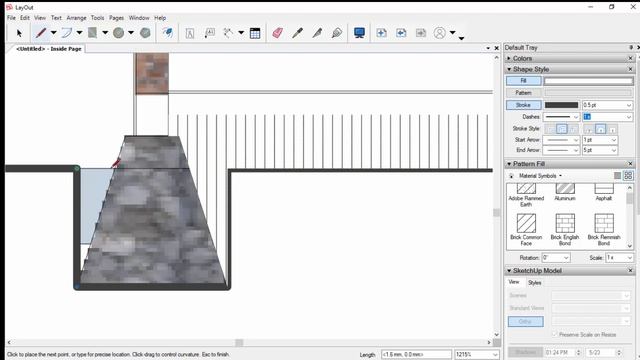The width and height of the screenshot is (640, 360).
Task: Select the Untitled - Inside Page document tab
Action: click(49, 49)
